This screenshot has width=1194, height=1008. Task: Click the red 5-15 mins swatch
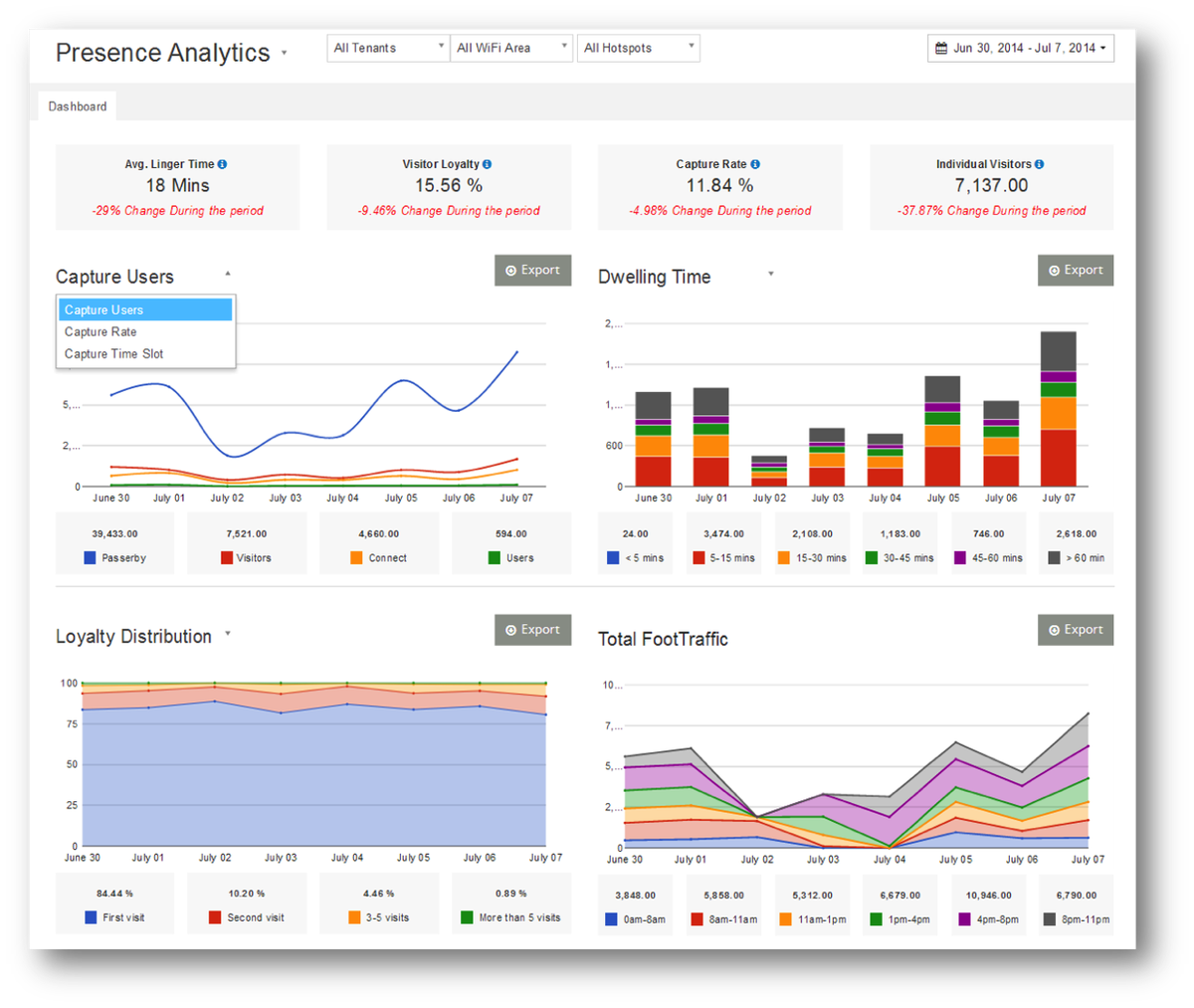pos(698,558)
